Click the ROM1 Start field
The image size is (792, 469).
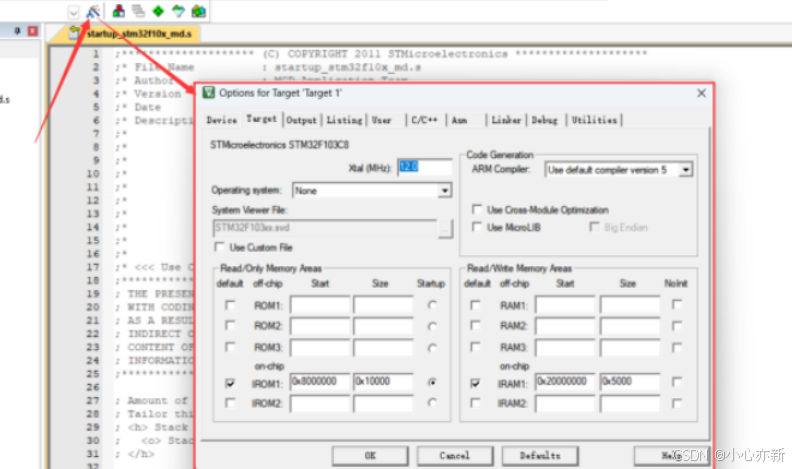[320, 305]
